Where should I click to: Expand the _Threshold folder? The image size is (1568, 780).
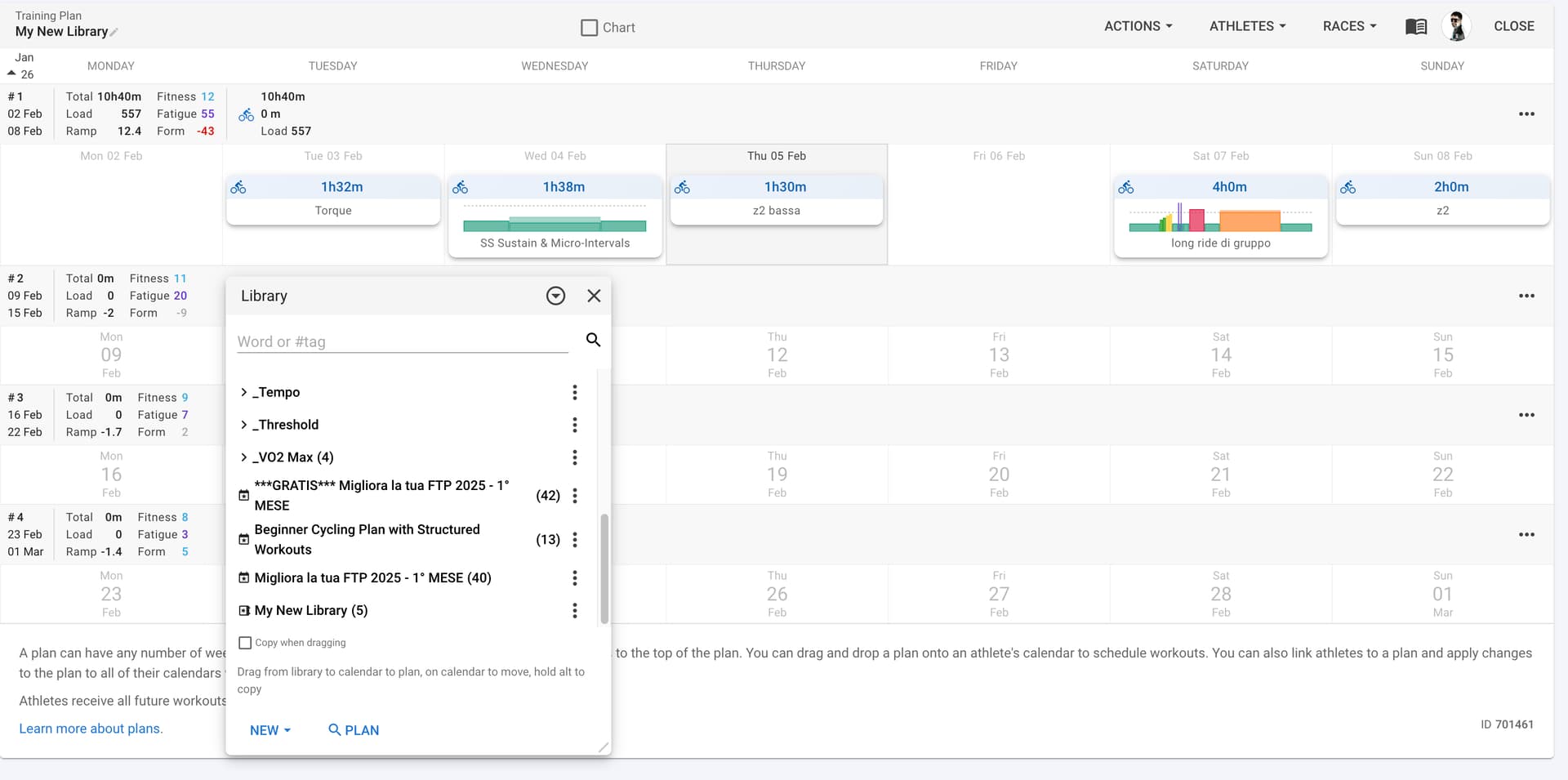243,425
